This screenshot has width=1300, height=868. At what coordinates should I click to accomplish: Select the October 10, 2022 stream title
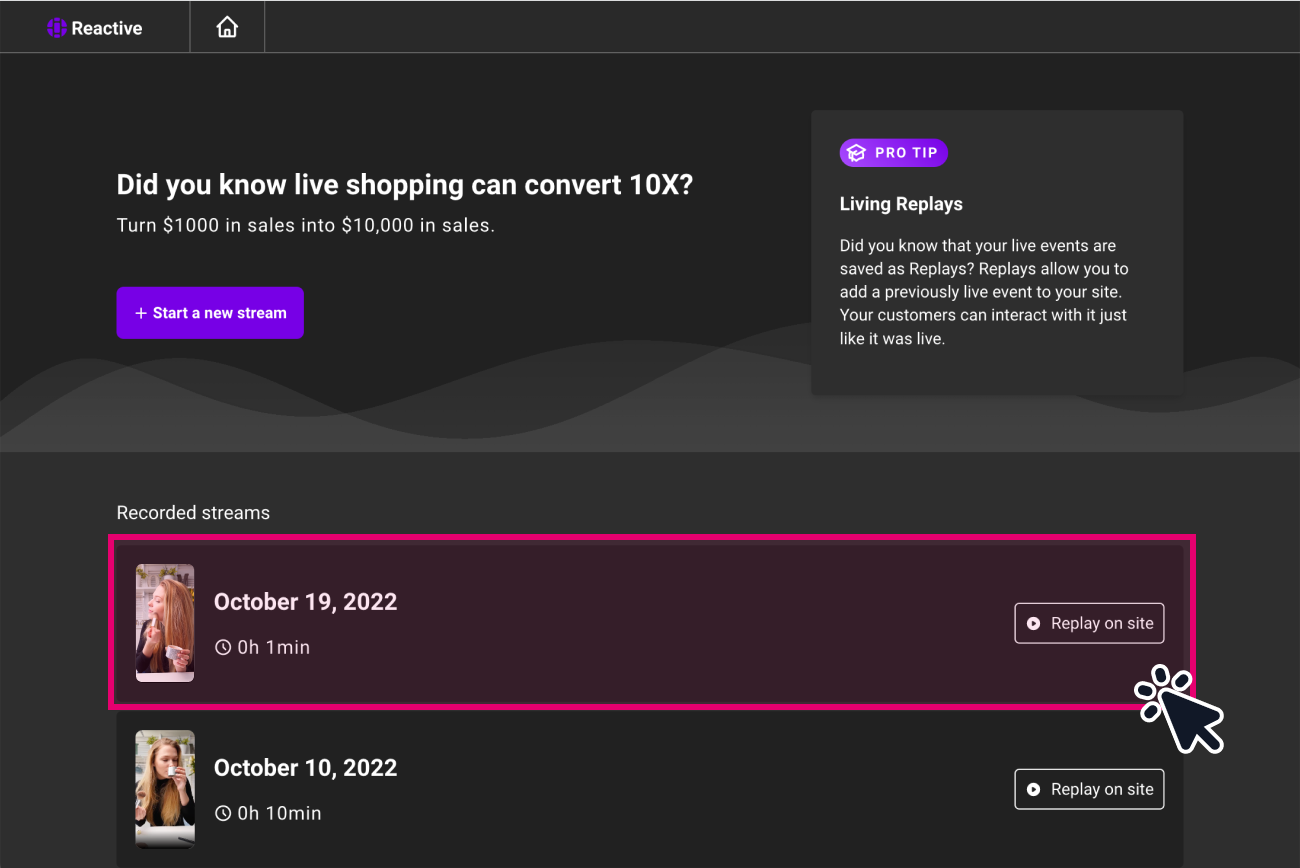coord(306,768)
